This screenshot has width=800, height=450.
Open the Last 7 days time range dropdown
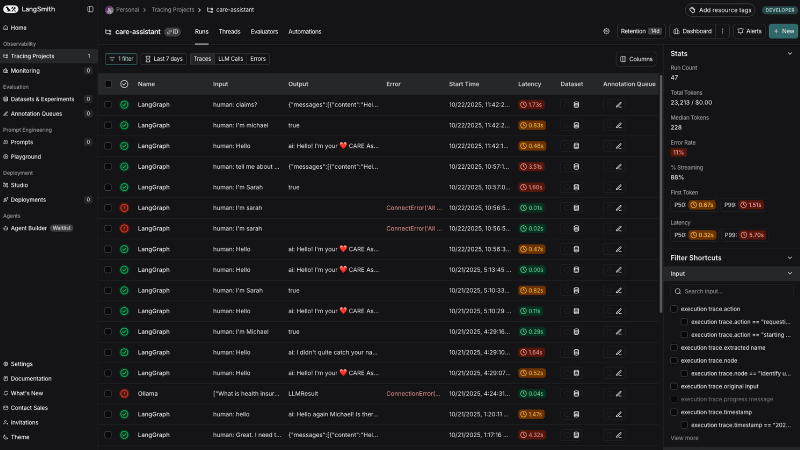coord(163,59)
